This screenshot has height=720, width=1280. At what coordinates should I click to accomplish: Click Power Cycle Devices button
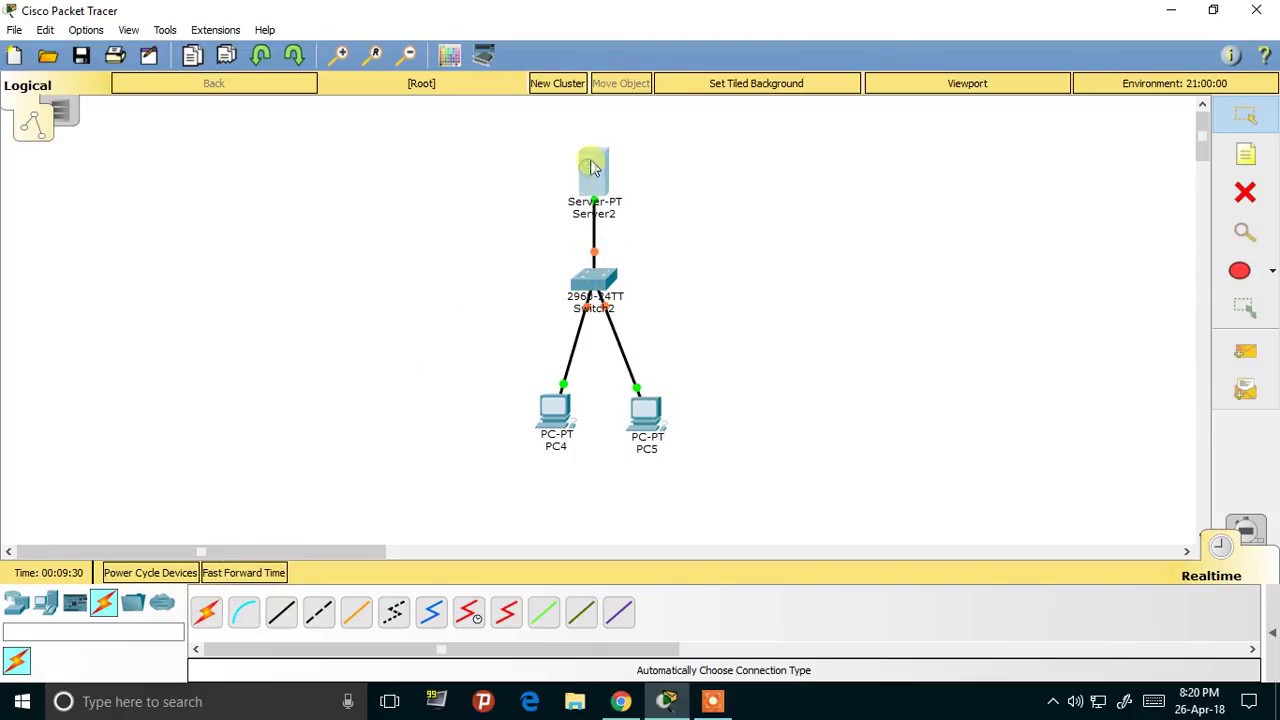(150, 573)
